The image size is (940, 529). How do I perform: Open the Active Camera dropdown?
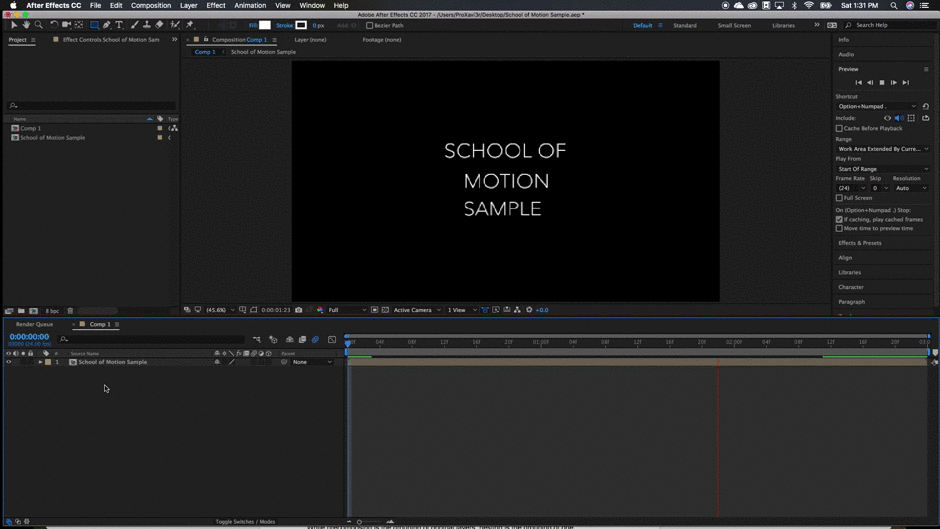pos(417,310)
